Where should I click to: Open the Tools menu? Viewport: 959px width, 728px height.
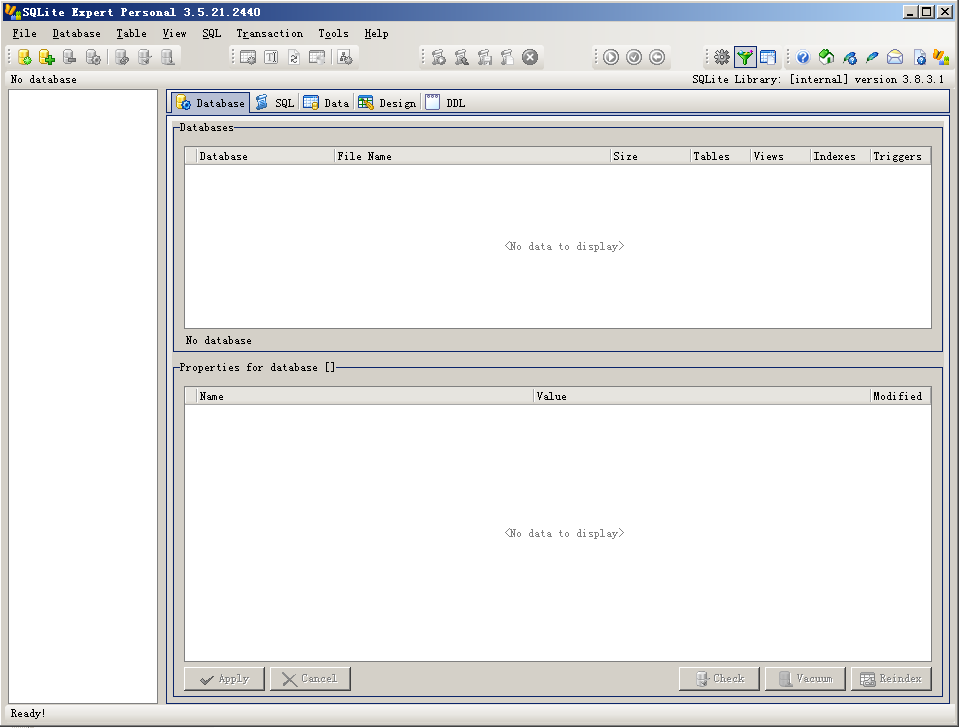click(x=333, y=34)
